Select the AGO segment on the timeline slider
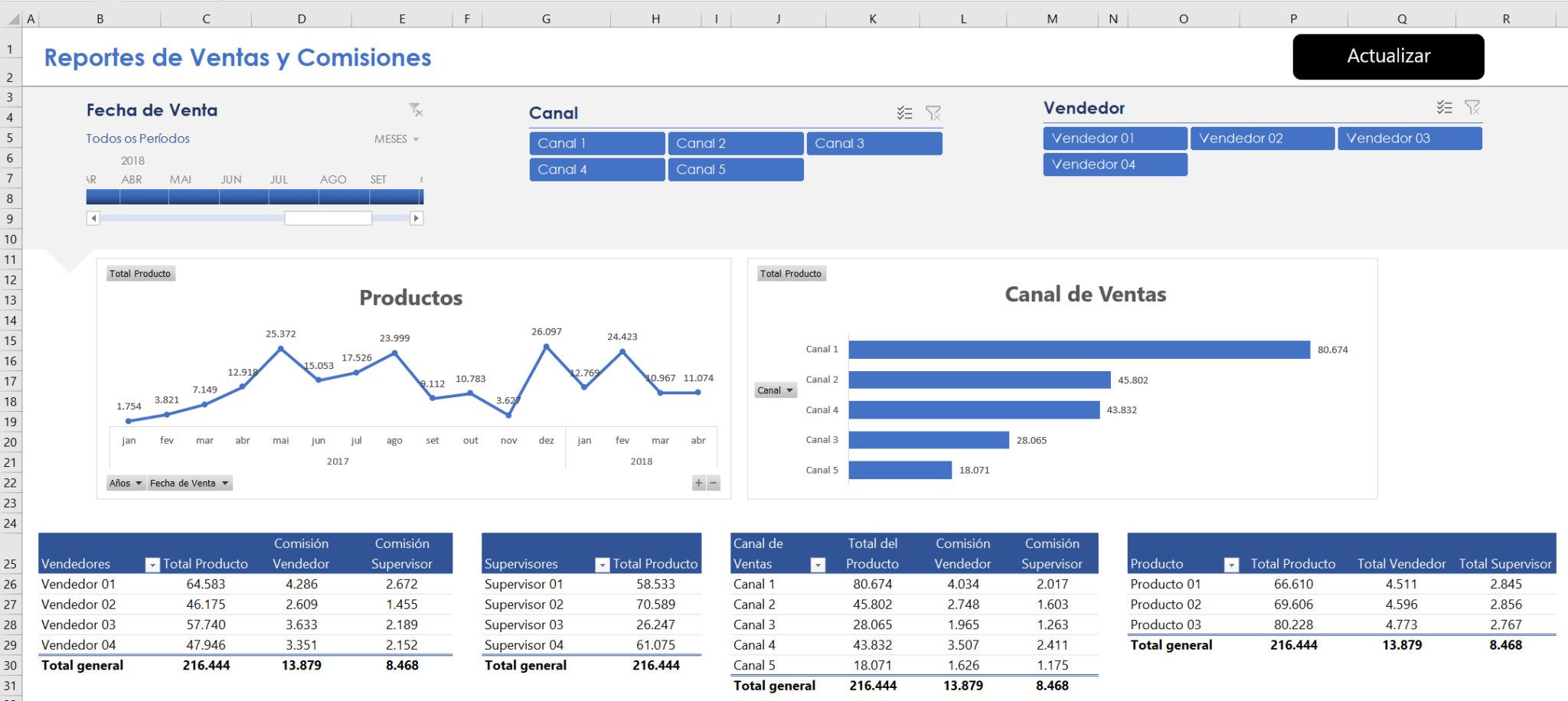Viewport: 1568px width, 701px height. click(333, 197)
